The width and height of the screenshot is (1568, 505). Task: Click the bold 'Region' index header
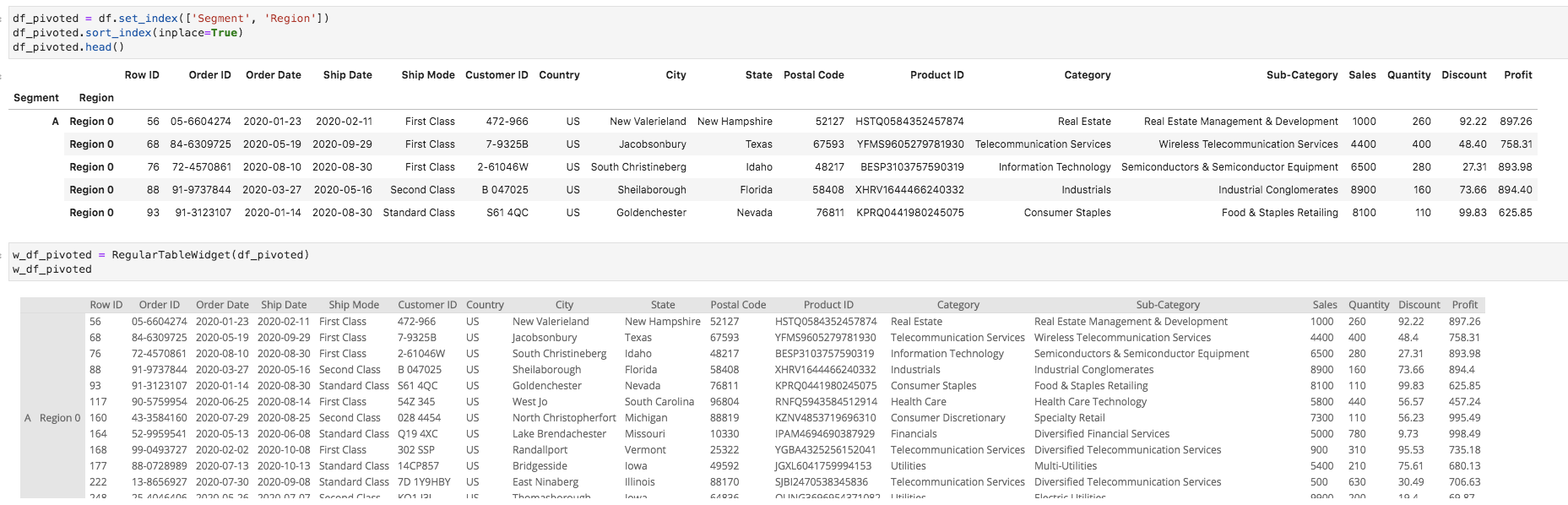(96, 98)
